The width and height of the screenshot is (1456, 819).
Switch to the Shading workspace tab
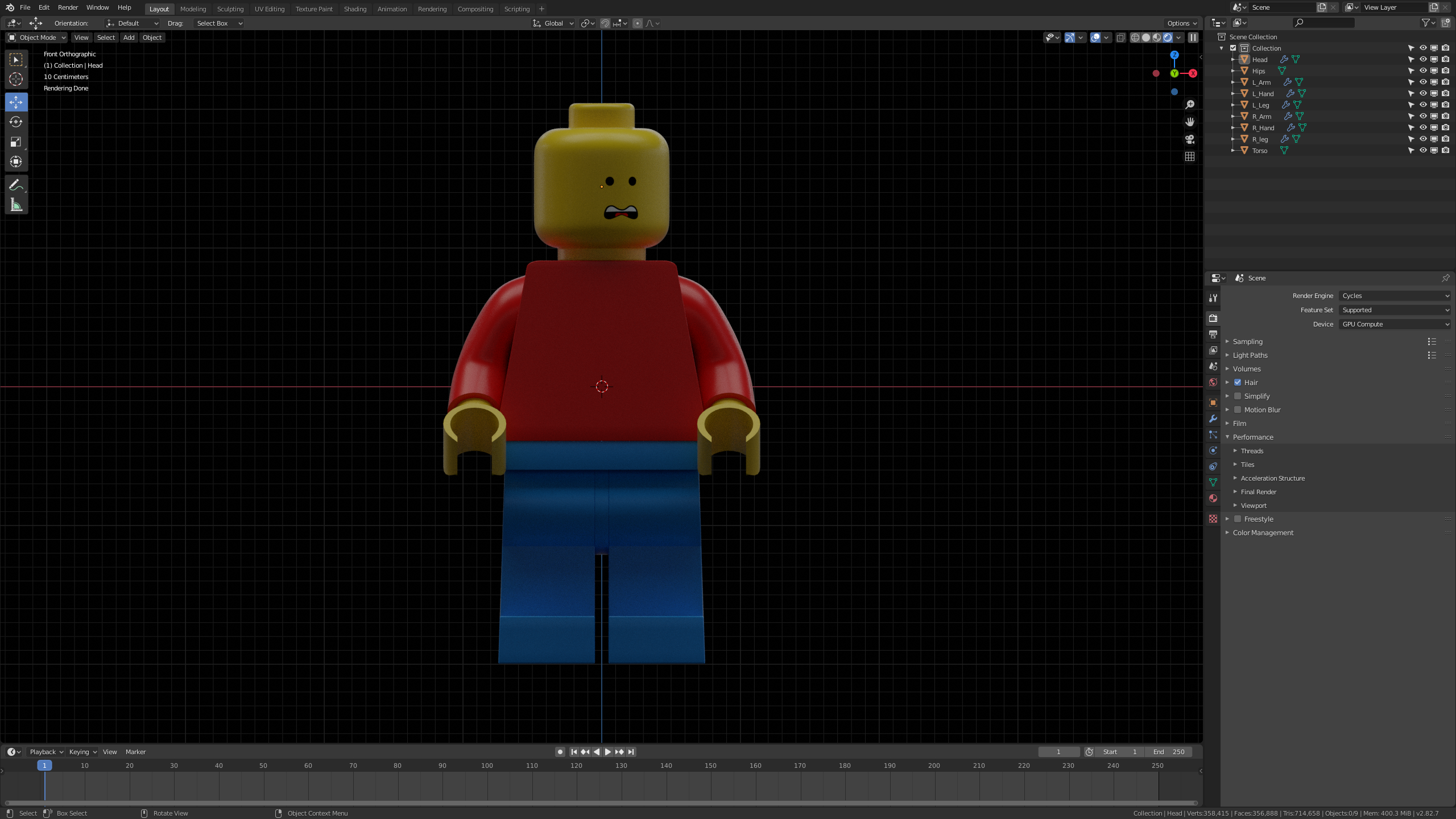[355, 9]
